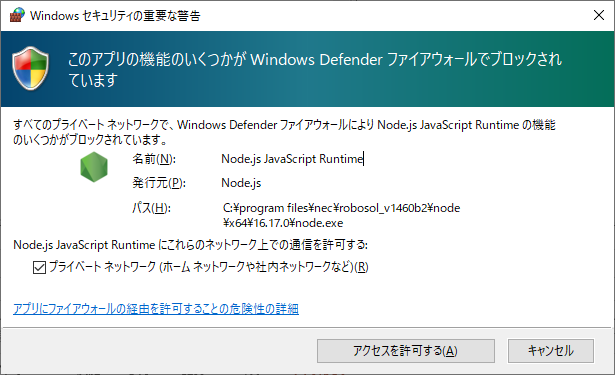Click the キャンセル button
The image size is (615, 375).
pyautogui.click(x=551, y=351)
